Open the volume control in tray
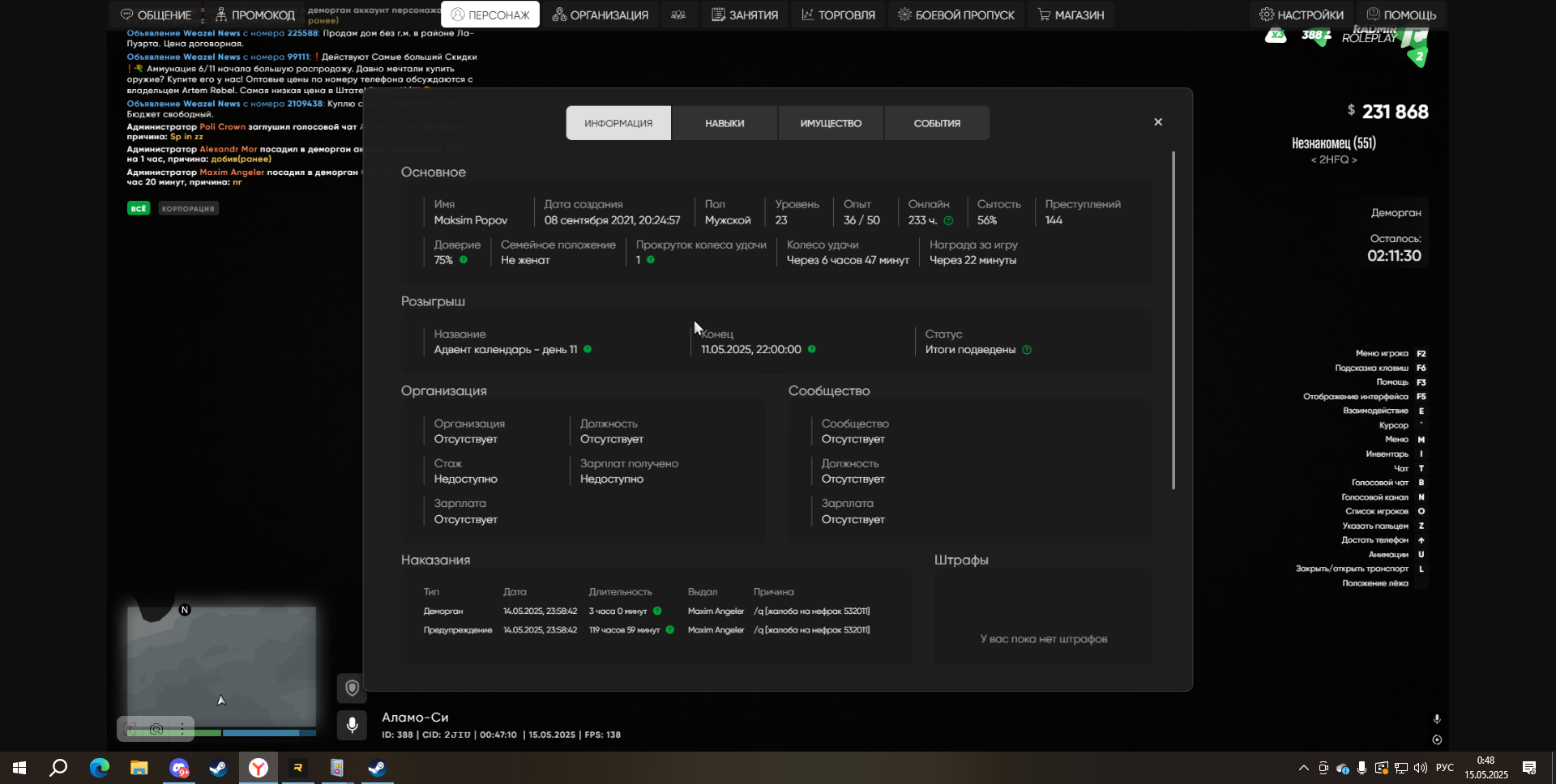Image resolution: width=1556 pixels, height=784 pixels. tap(1420, 768)
